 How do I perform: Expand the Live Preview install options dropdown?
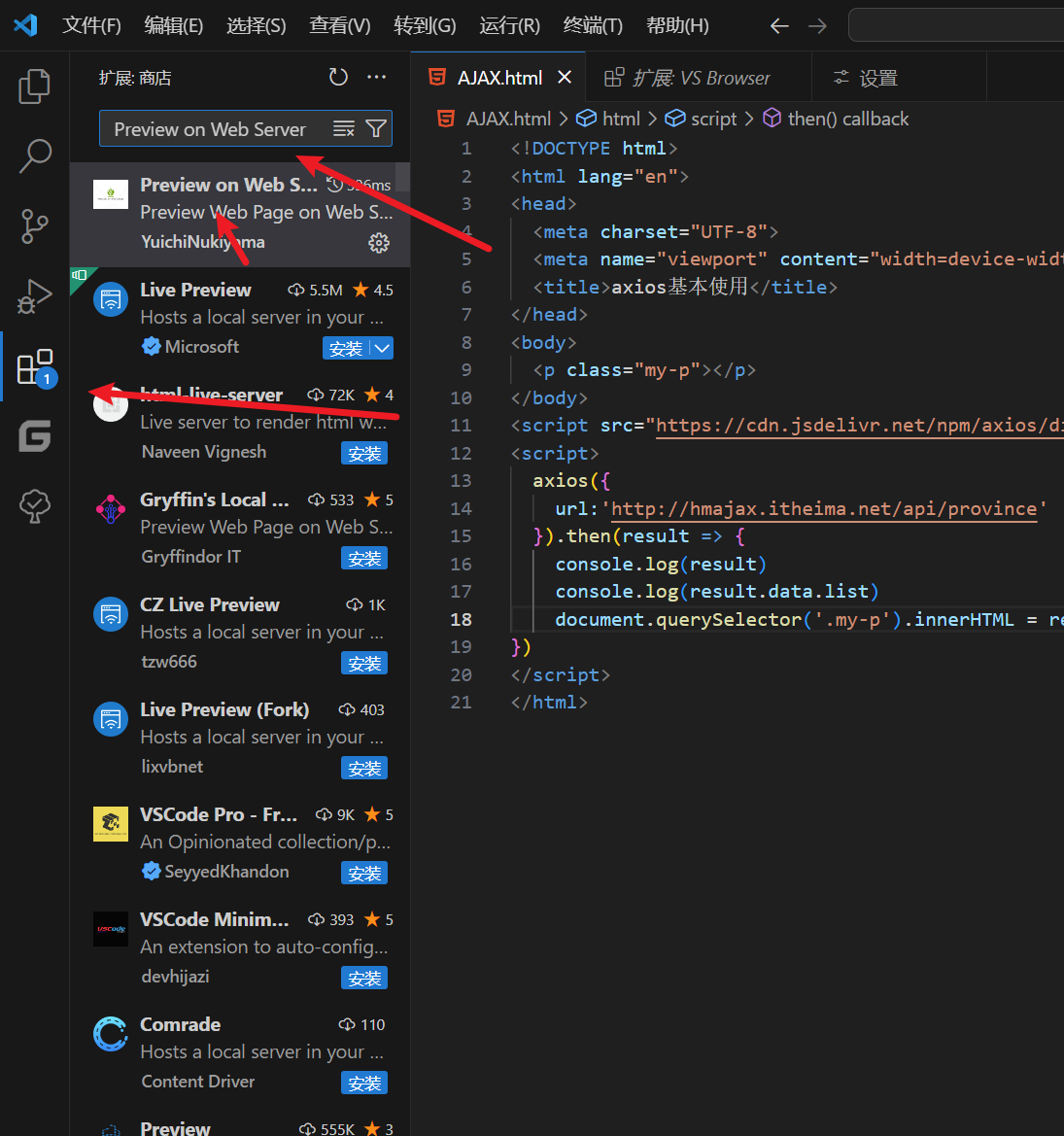[x=383, y=349]
